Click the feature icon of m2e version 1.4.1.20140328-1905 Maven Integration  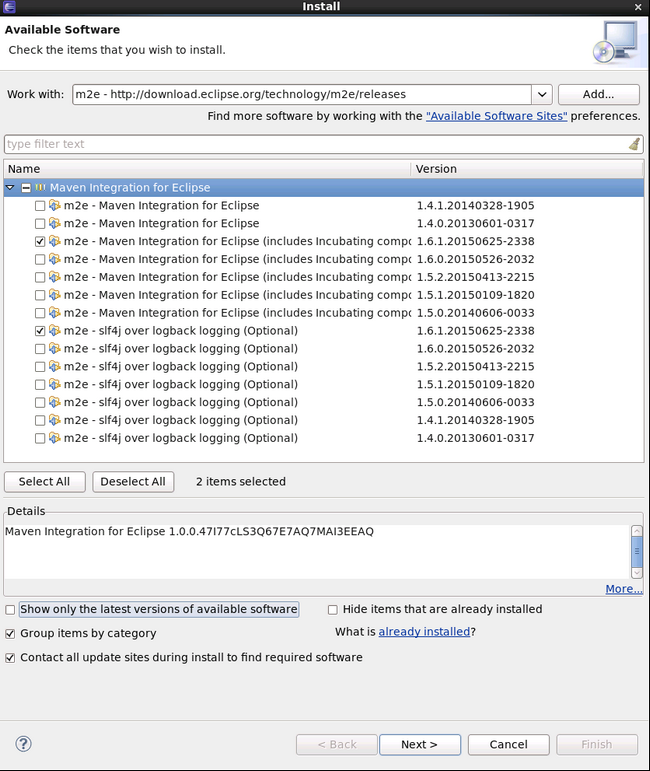[x=55, y=206]
